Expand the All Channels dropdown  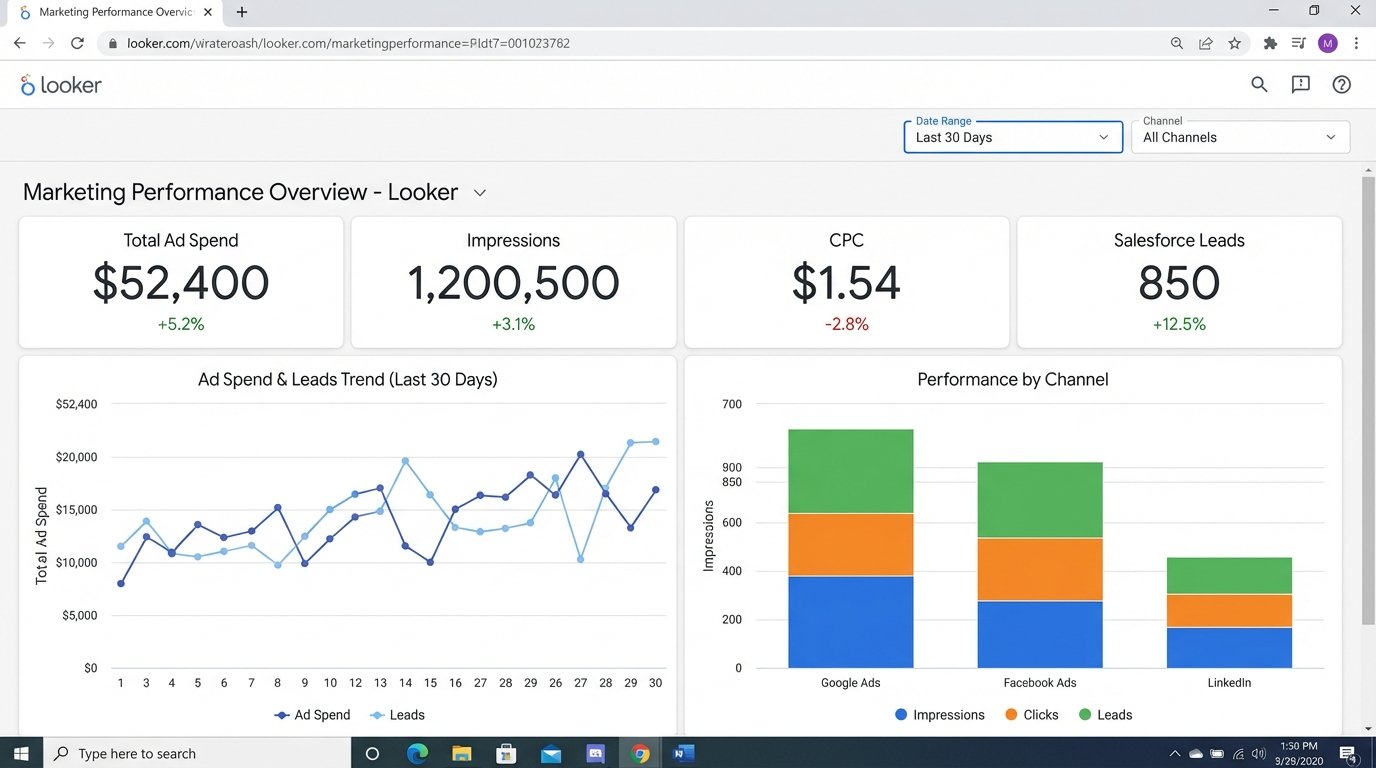tap(1240, 137)
